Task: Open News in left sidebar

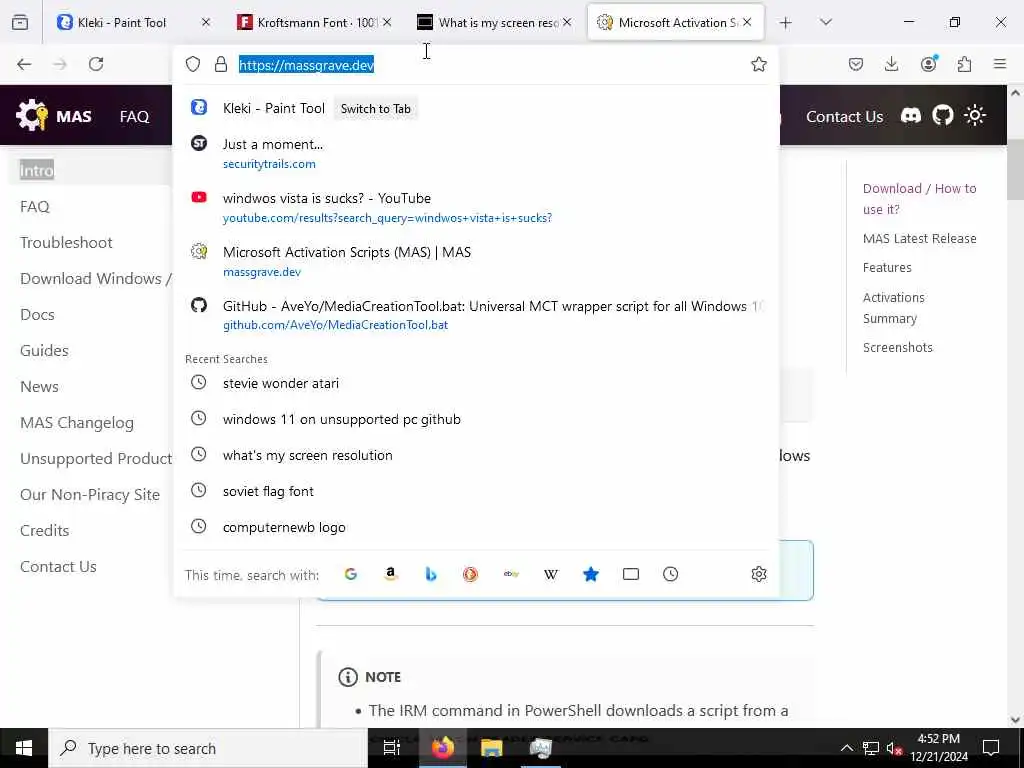Action: [39, 386]
